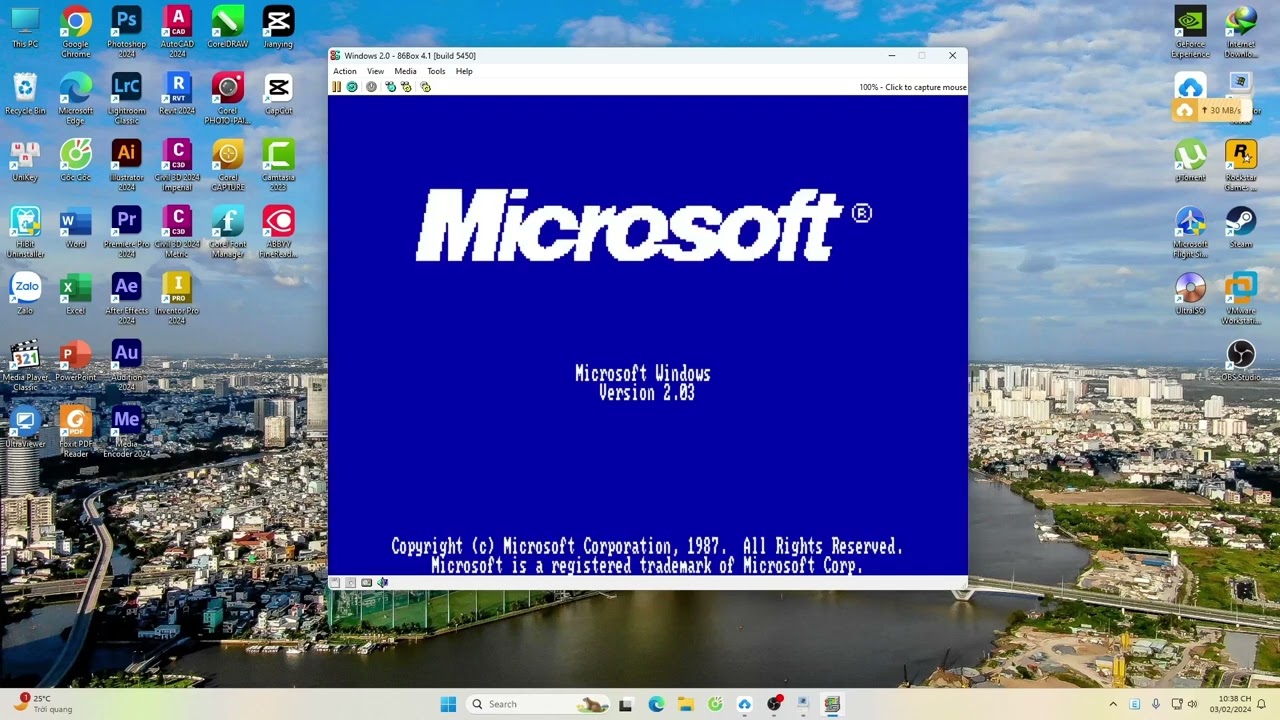This screenshot has height=720, width=1280.
Task: Click the sound speaker status bar icon
Action: click(x=382, y=582)
